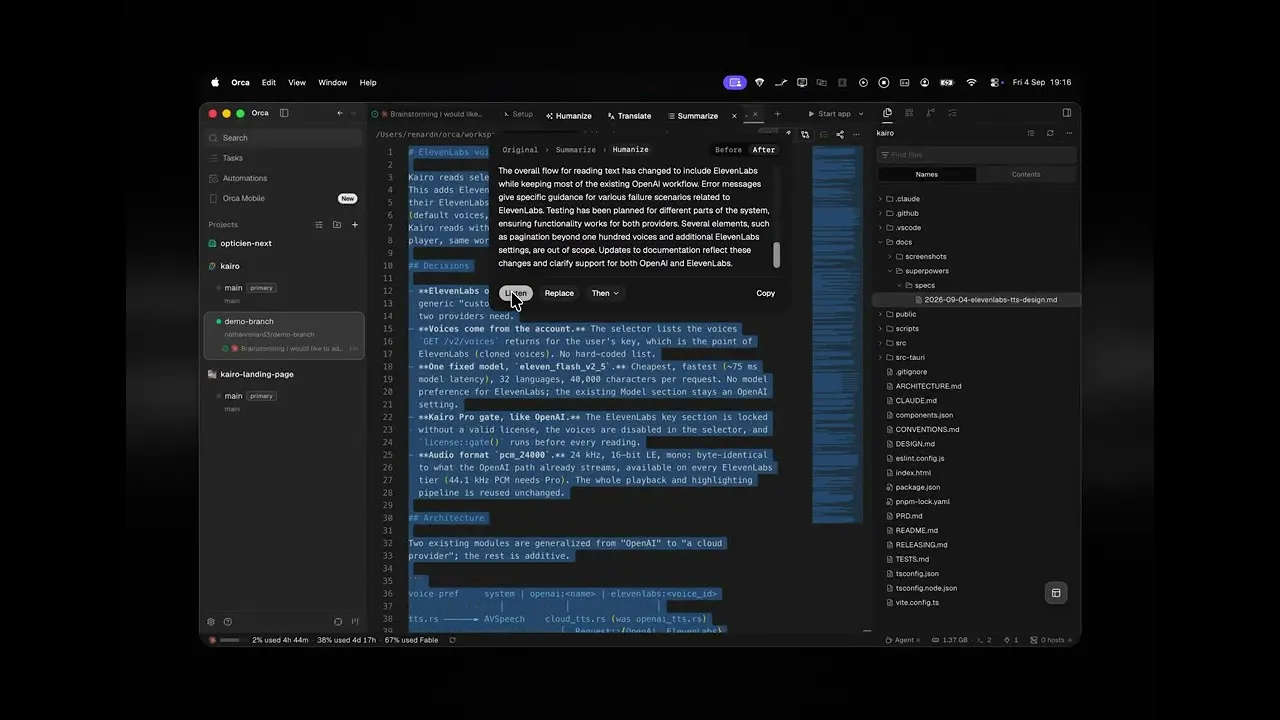Toggle the Orca sidebar panel icon

click(284, 113)
